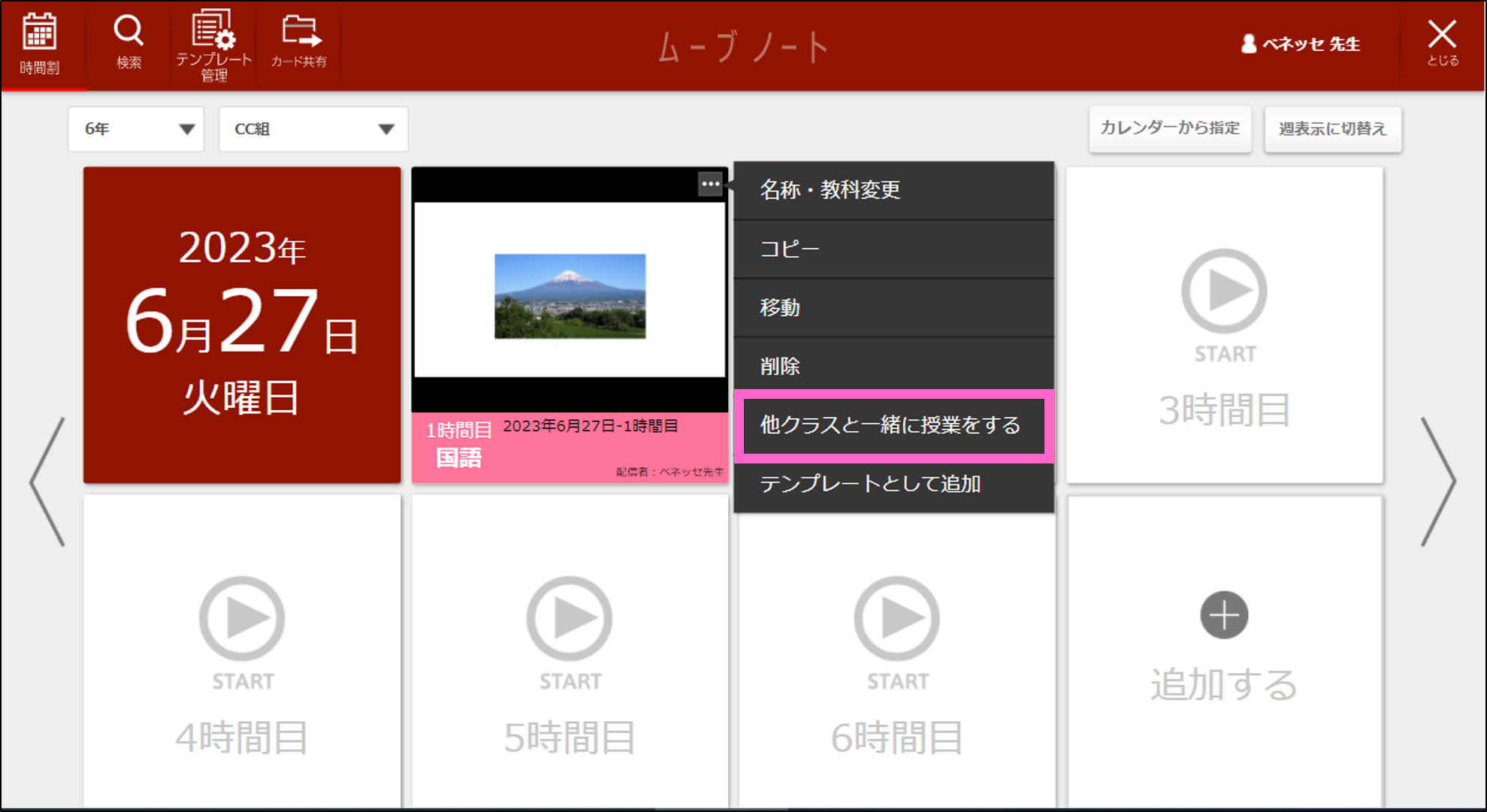The width and height of the screenshot is (1487, 812).
Task: Click the three-dot menu on the 国語 lesson card
Action: coord(709,183)
